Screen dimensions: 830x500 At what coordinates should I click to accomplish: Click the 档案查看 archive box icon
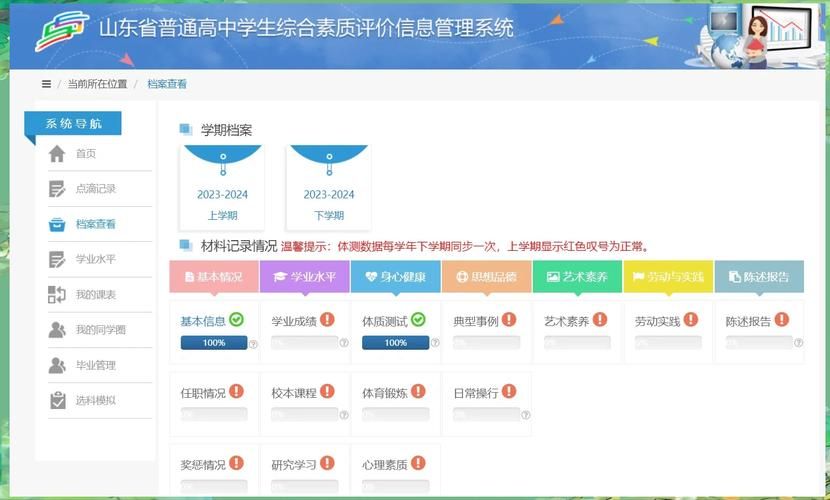click(x=57, y=225)
